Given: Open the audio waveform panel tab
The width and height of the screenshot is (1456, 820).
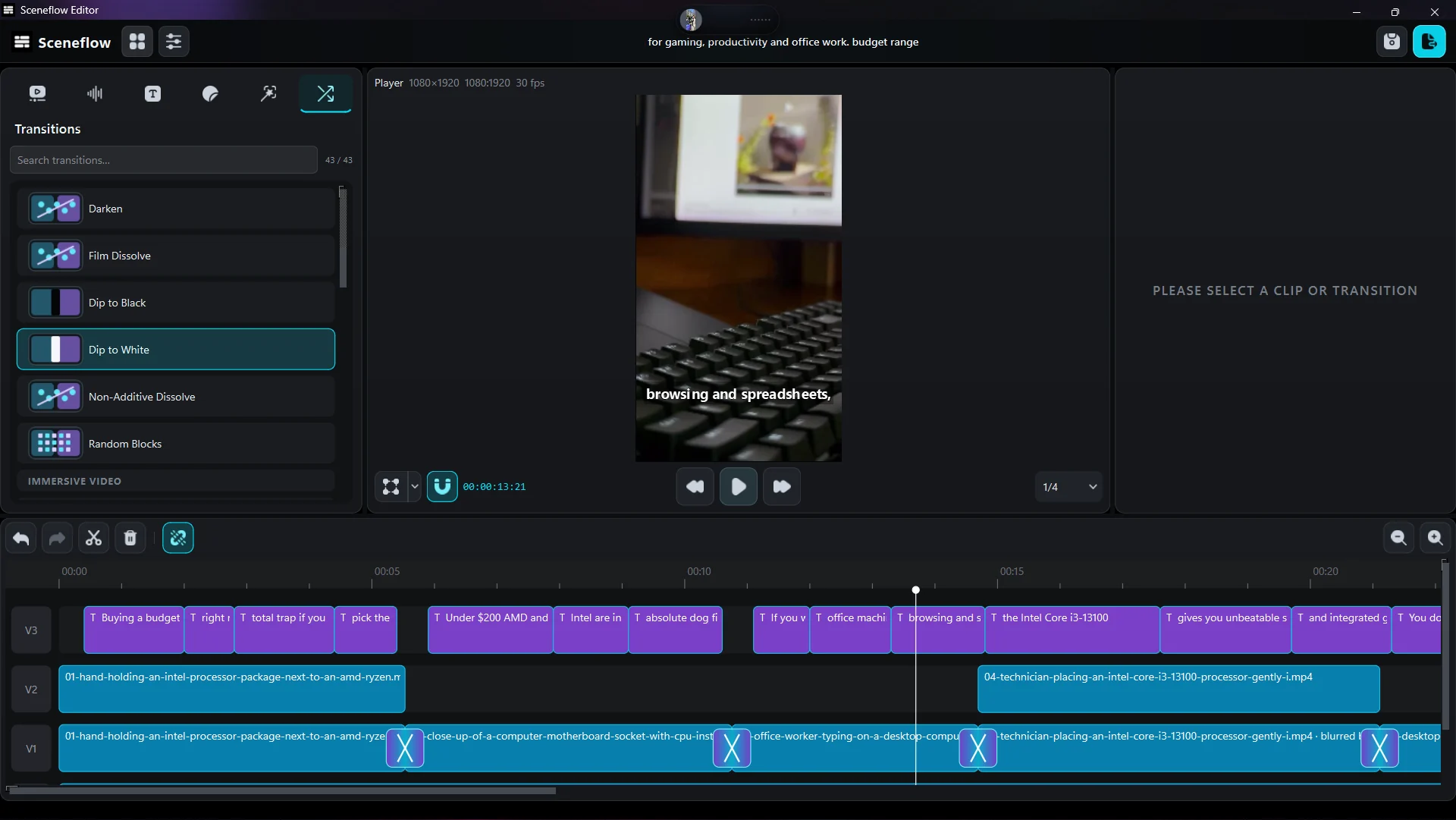Looking at the screenshot, I should click(x=95, y=93).
